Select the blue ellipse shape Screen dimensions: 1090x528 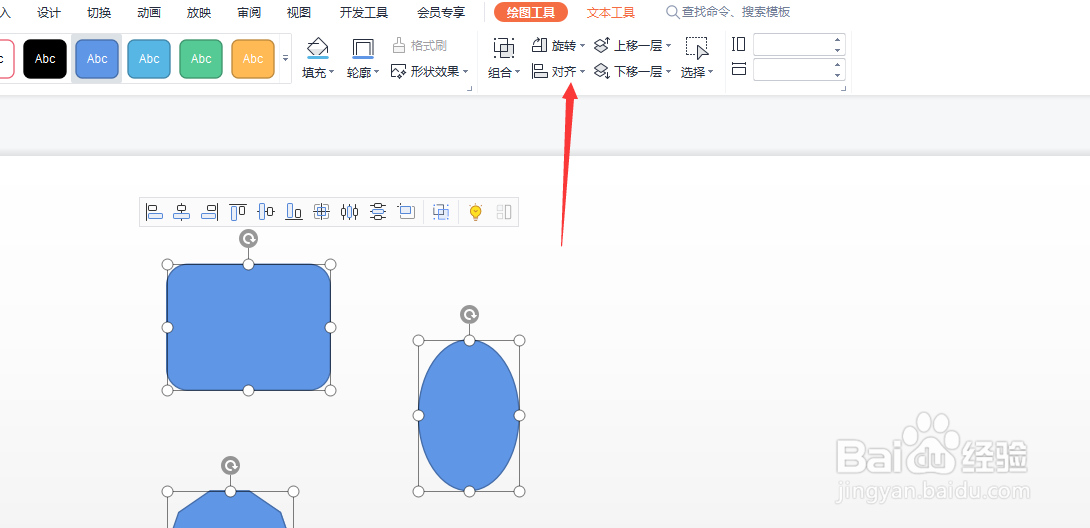tap(469, 415)
